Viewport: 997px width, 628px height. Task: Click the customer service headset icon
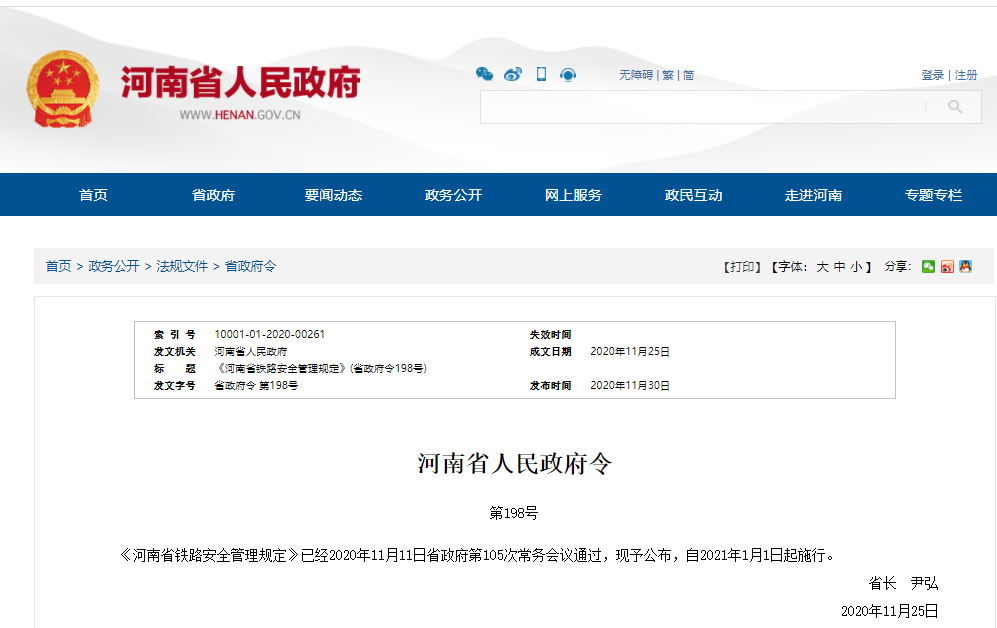coord(568,74)
